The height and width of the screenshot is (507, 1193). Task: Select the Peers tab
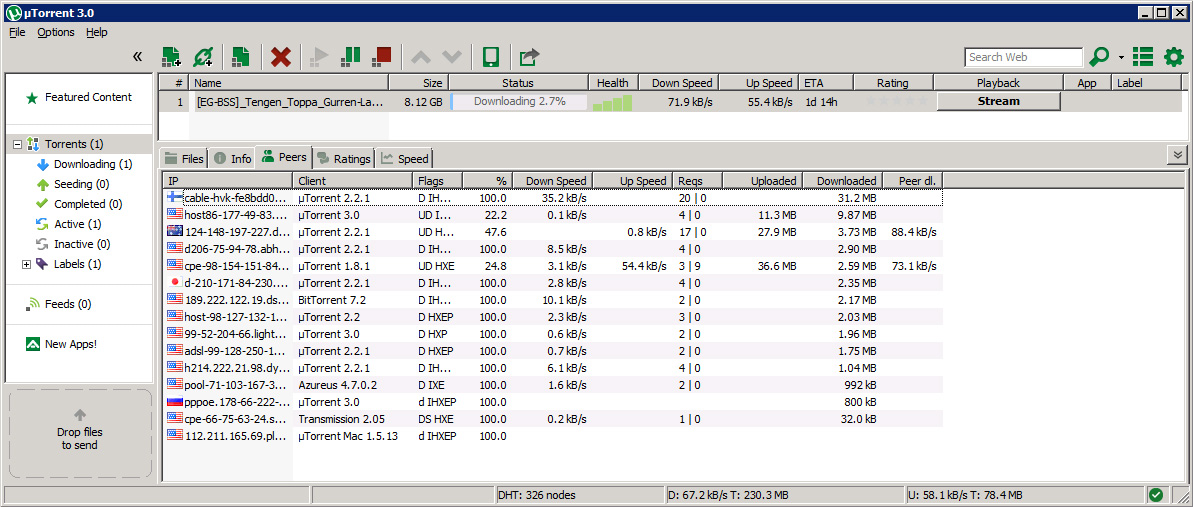pyautogui.click(x=284, y=157)
